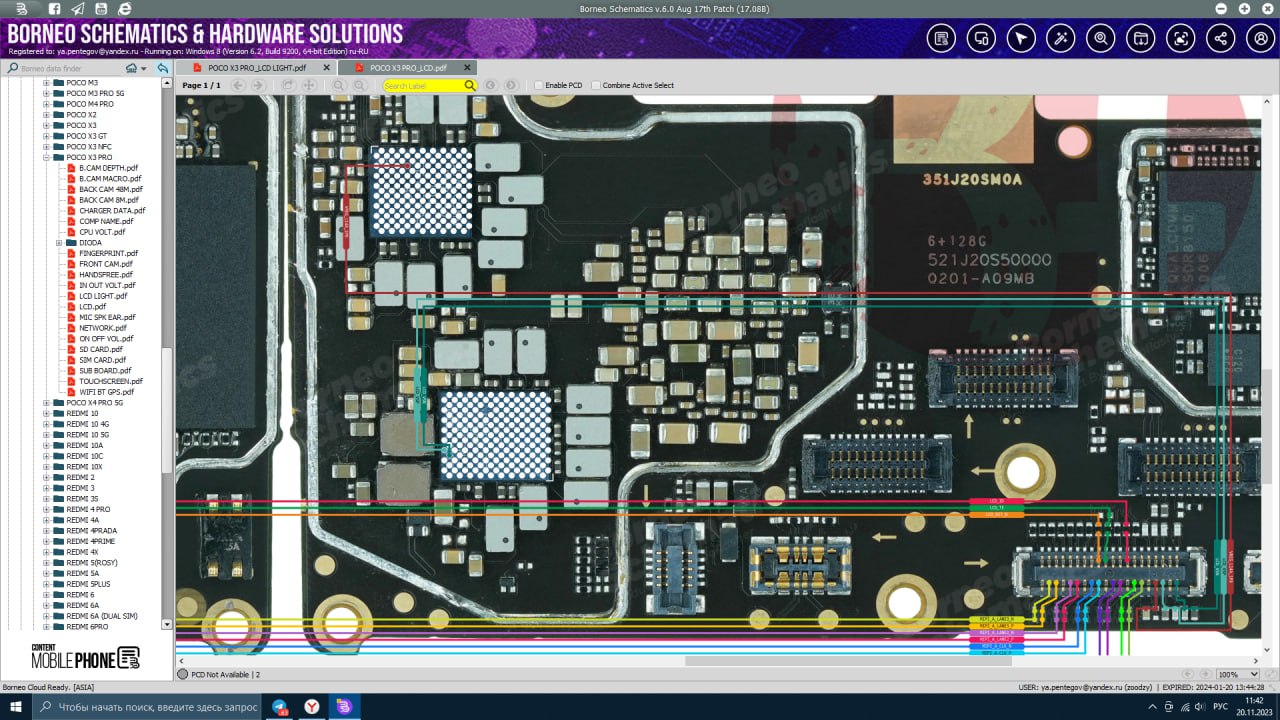This screenshot has width=1280, height=720.
Task: Open the folder download icon
Action: tap(1140, 38)
